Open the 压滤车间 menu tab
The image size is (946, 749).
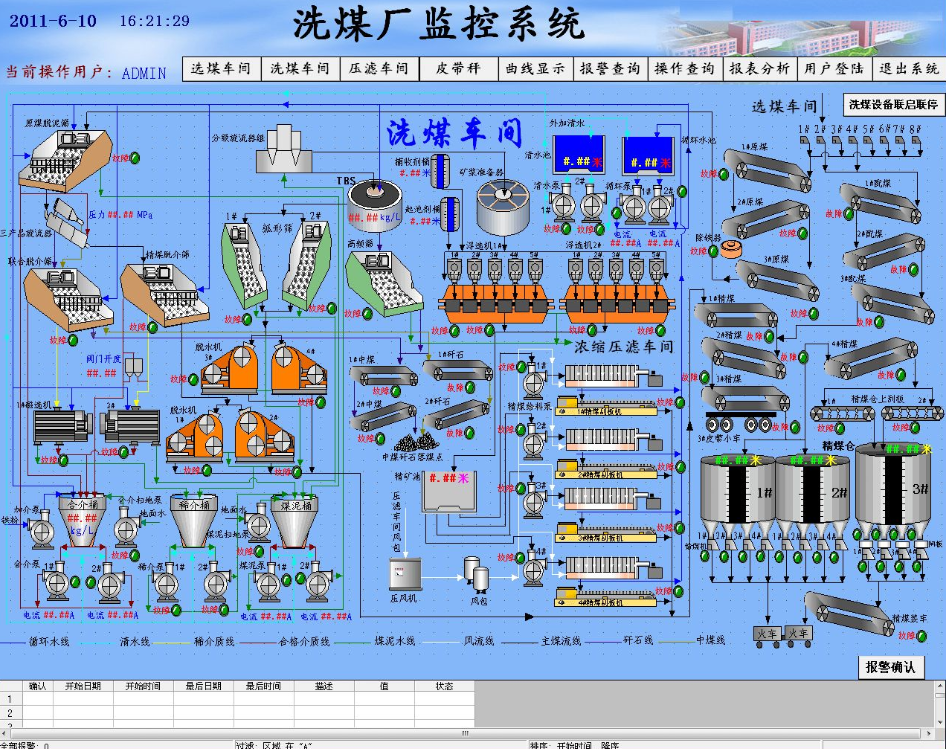tap(378, 68)
